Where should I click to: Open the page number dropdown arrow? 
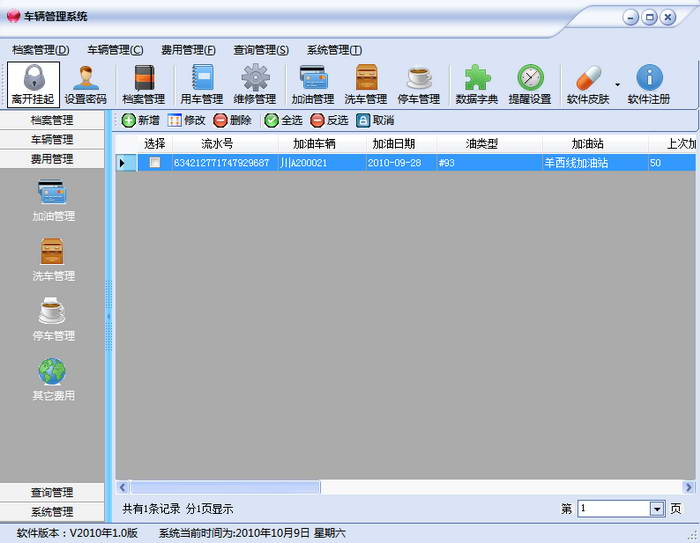tap(657, 509)
